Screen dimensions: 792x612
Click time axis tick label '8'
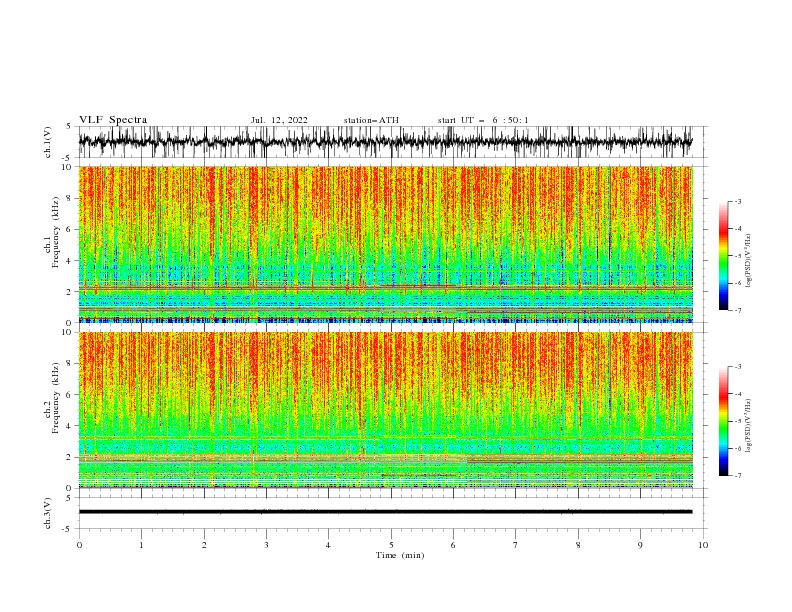578,545
